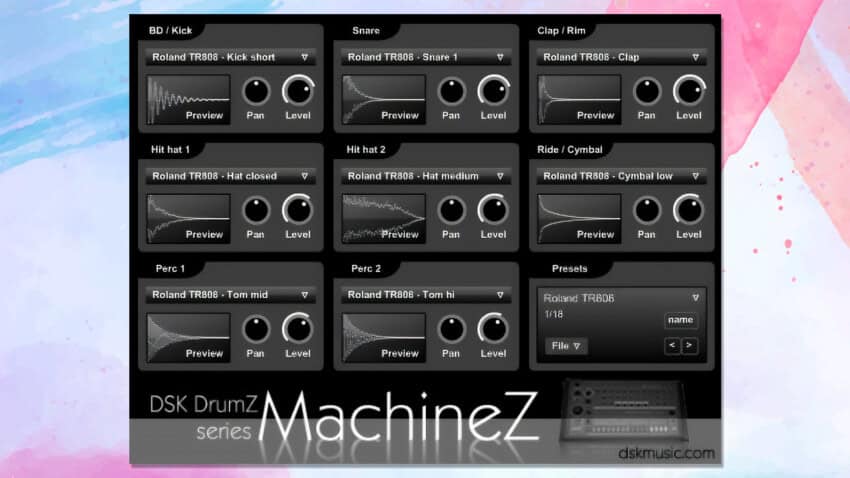The width and height of the screenshot is (850, 478).
Task: Open the Snare sample dropdown
Action: 426,57
